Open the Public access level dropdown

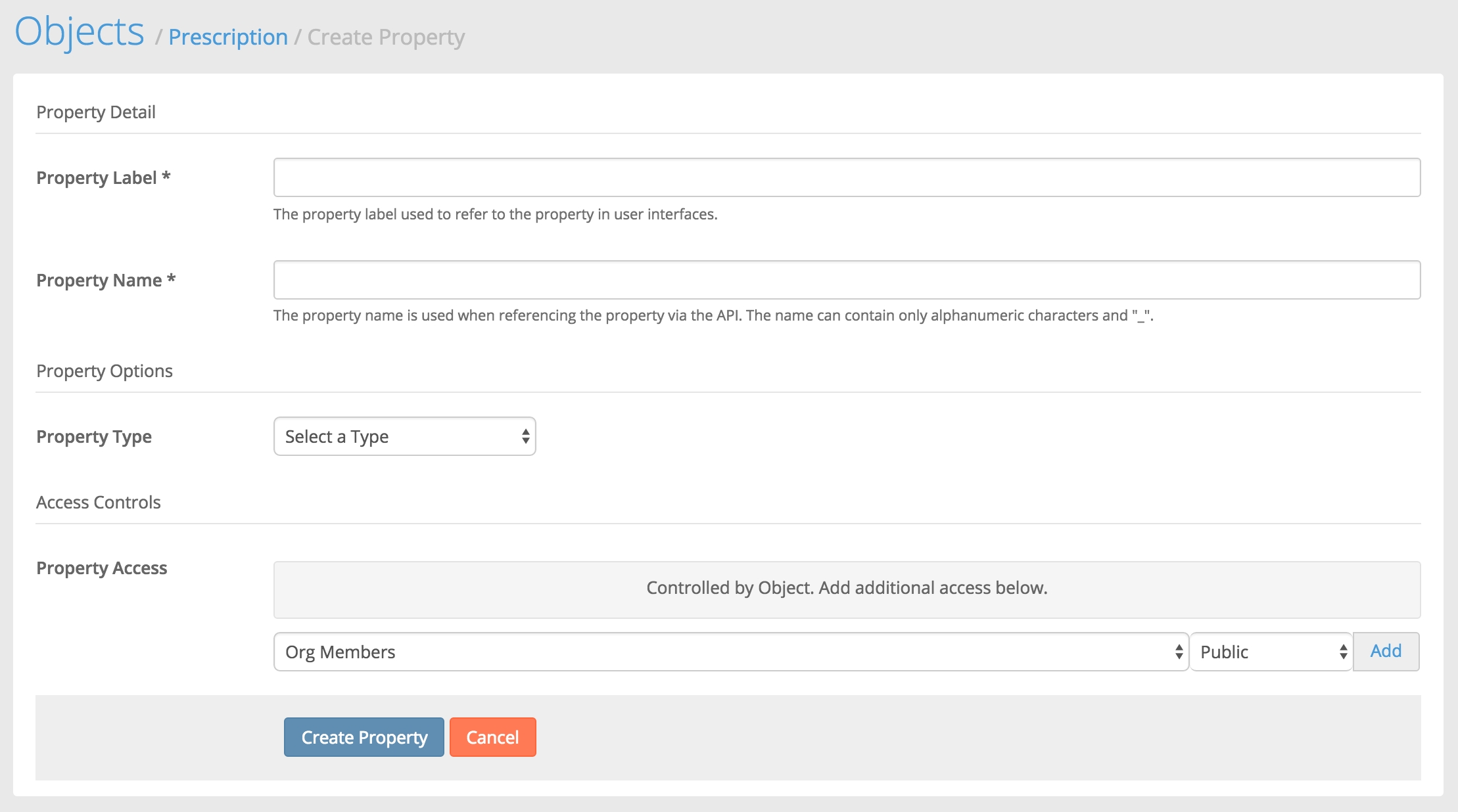[x=1271, y=652]
